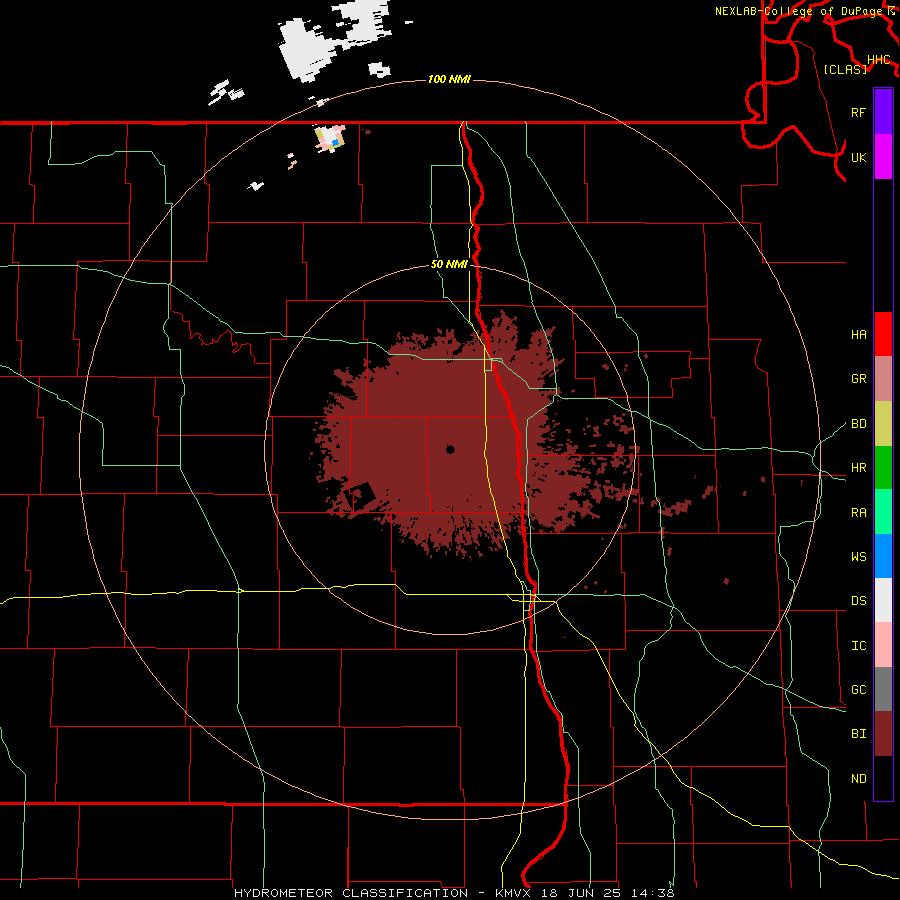
Task: Click the HYDROMETEOR CLASSIFICATION caption text
Action: point(351,893)
